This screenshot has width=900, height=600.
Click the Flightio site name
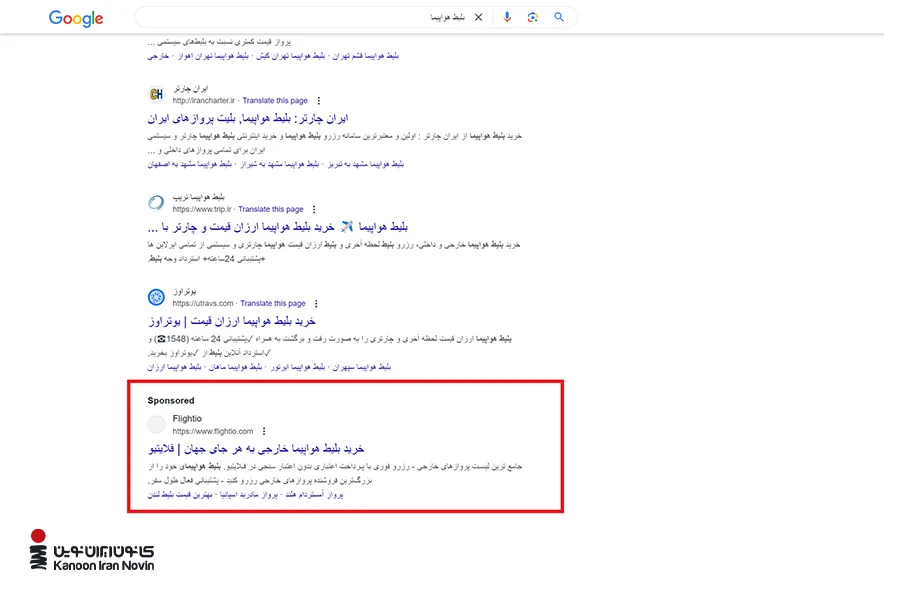click(187, 419)
